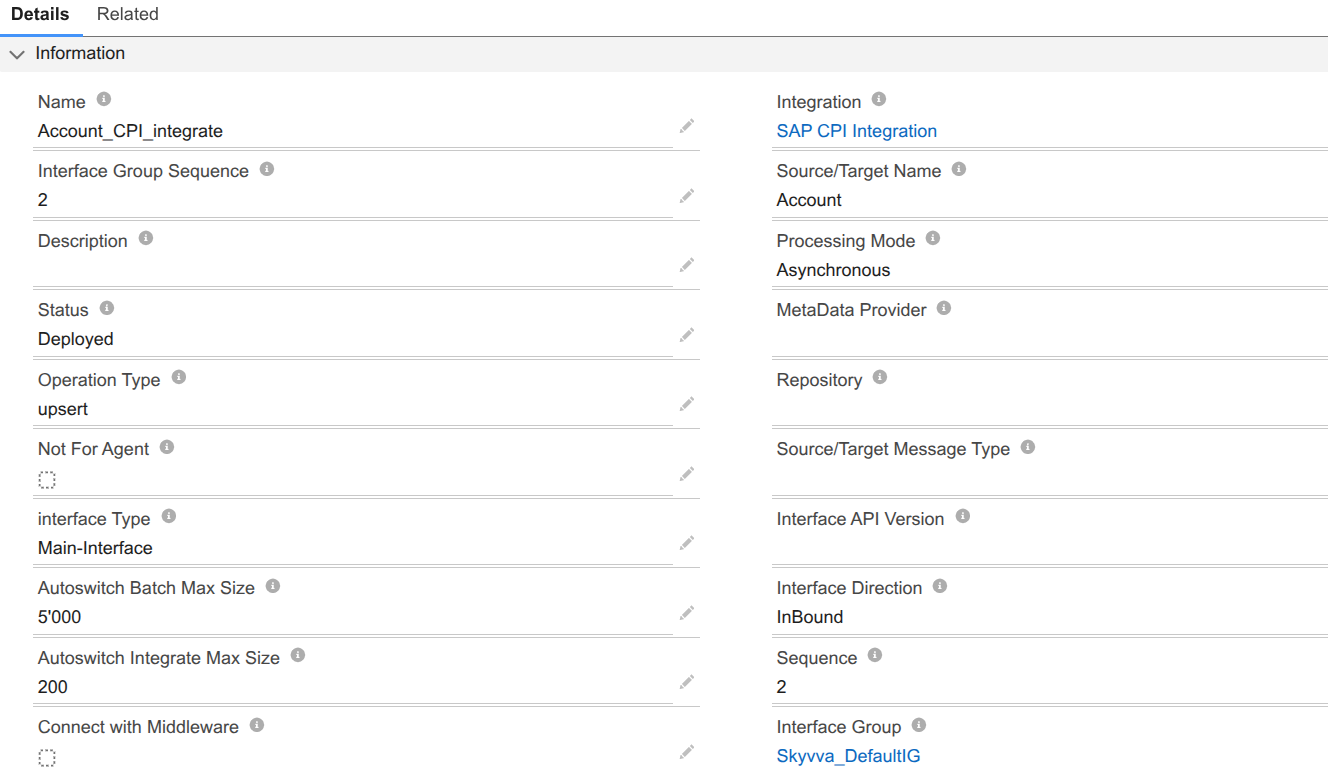Screen dimensions: 1328x773
Task: Click the Asynchronous processing mode value
Action: (x=833, y=270)
